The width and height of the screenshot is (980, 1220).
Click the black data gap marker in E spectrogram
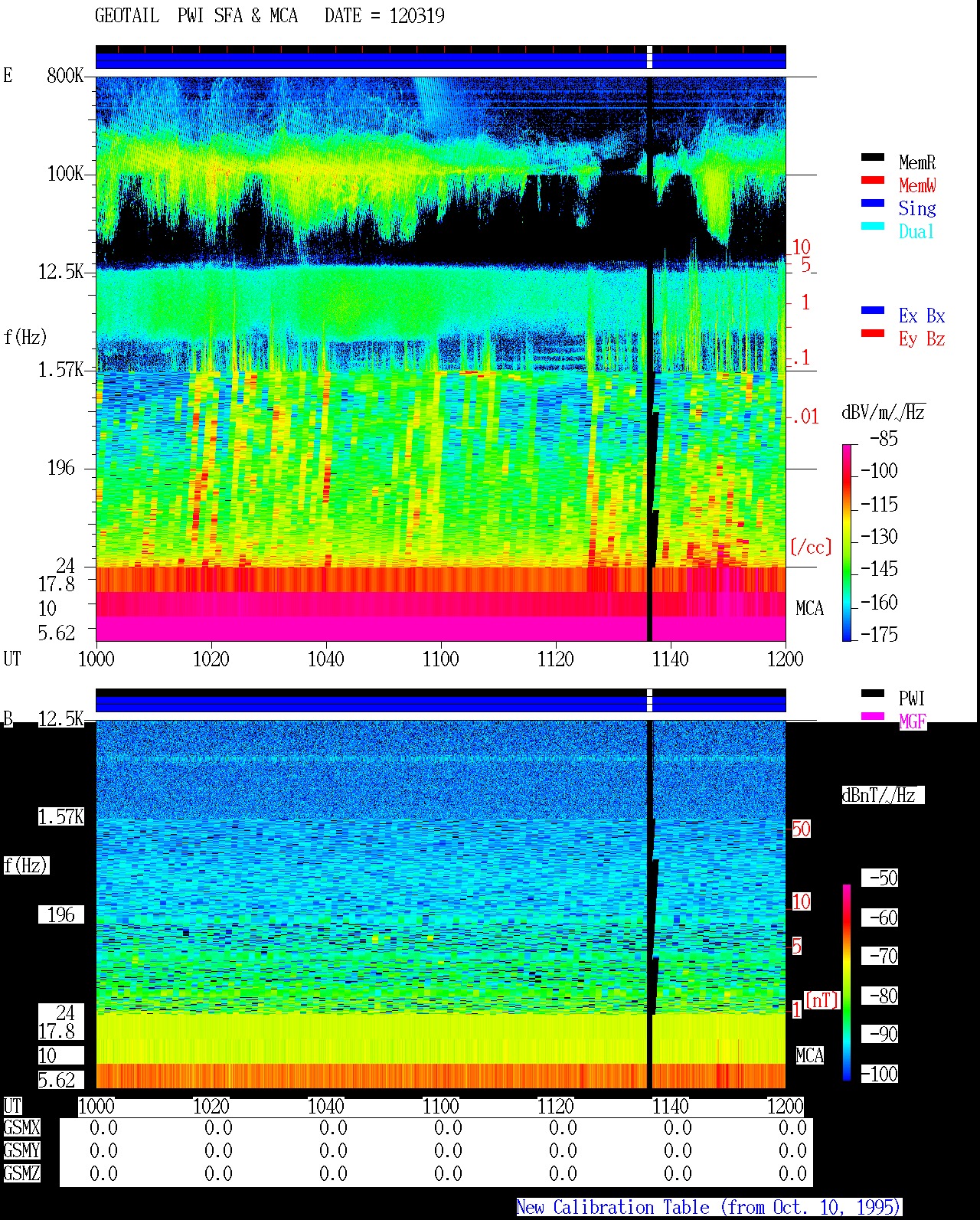650,358
